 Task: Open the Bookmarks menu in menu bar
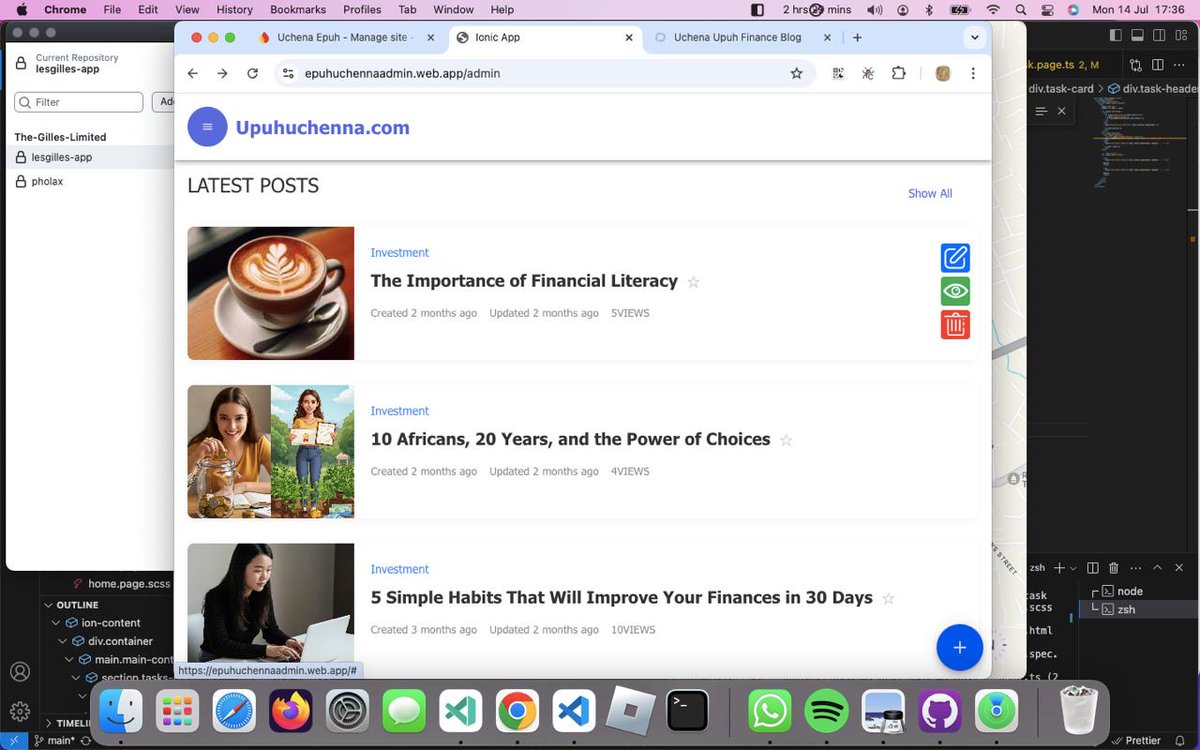tap(298, 9)
